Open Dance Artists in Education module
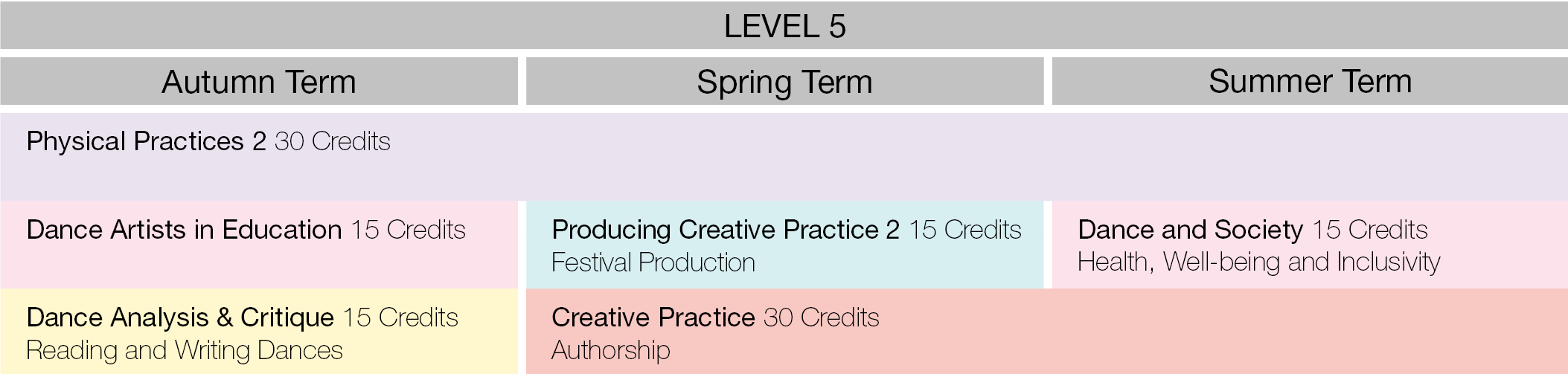This screenshot has width=1568, height=374. (x=184, y=230)
